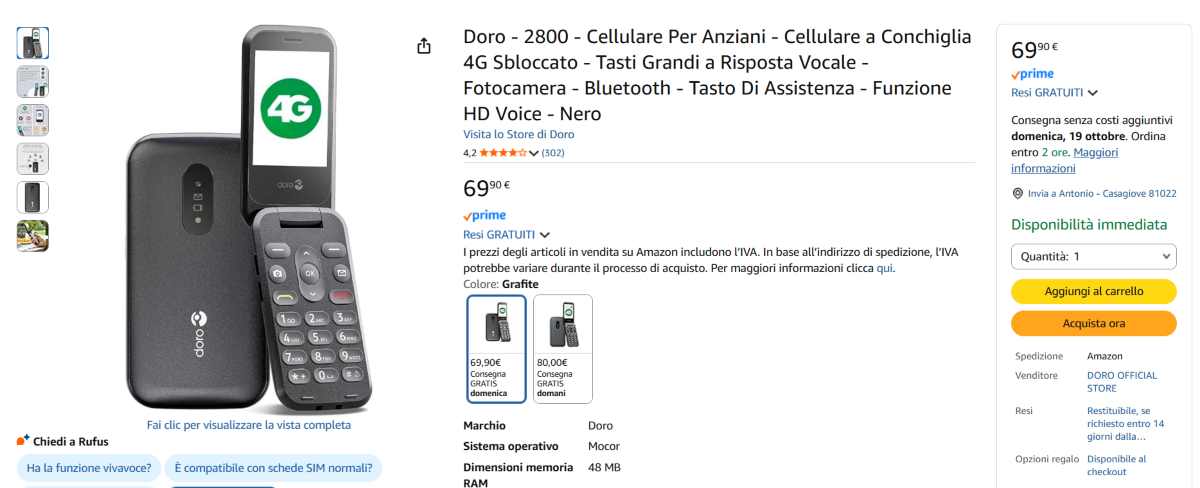View the last thumbnail with outdoor photo
Viewport: 1200px width, 488px height.
pyautogui.click(x=33, y=235)
